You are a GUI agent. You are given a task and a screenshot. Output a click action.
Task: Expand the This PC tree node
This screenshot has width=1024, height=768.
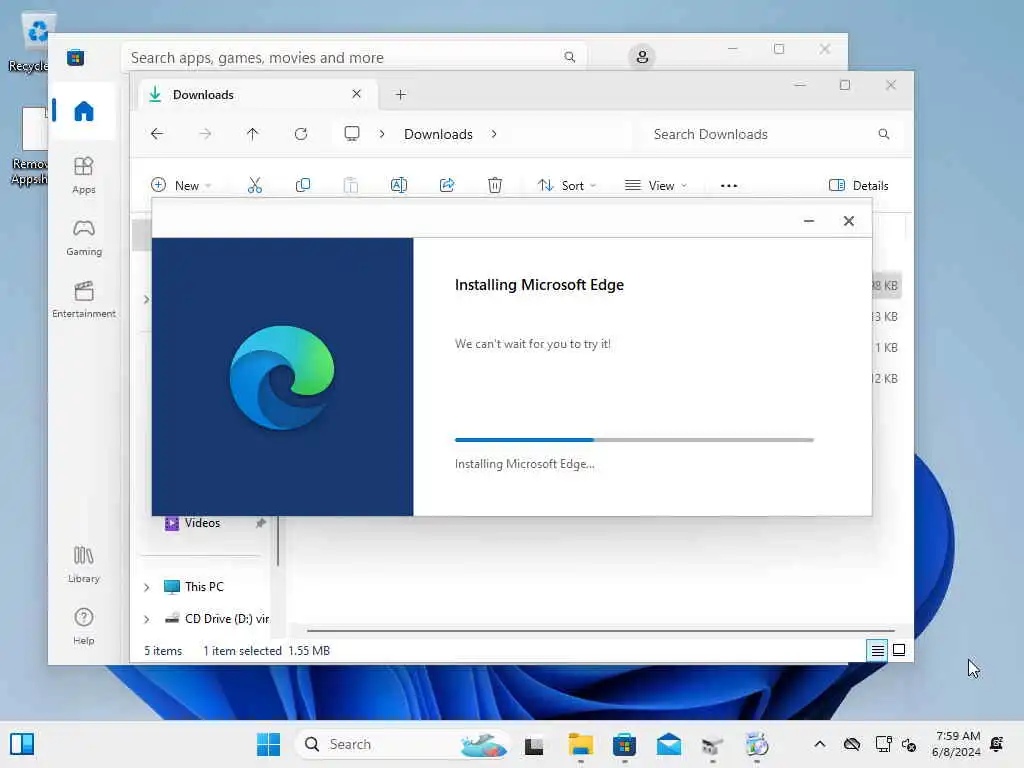[x=146, y=587]
